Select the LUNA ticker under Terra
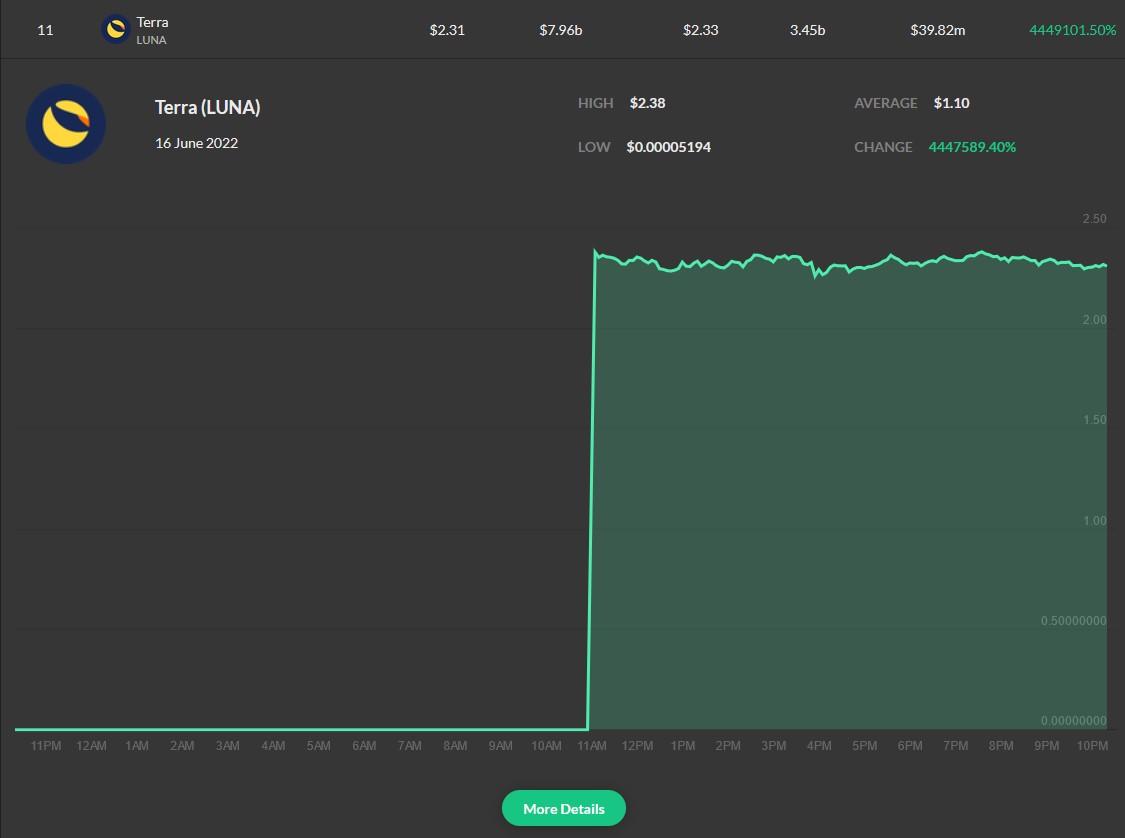 pyautogui.click(x=151, y=40)
